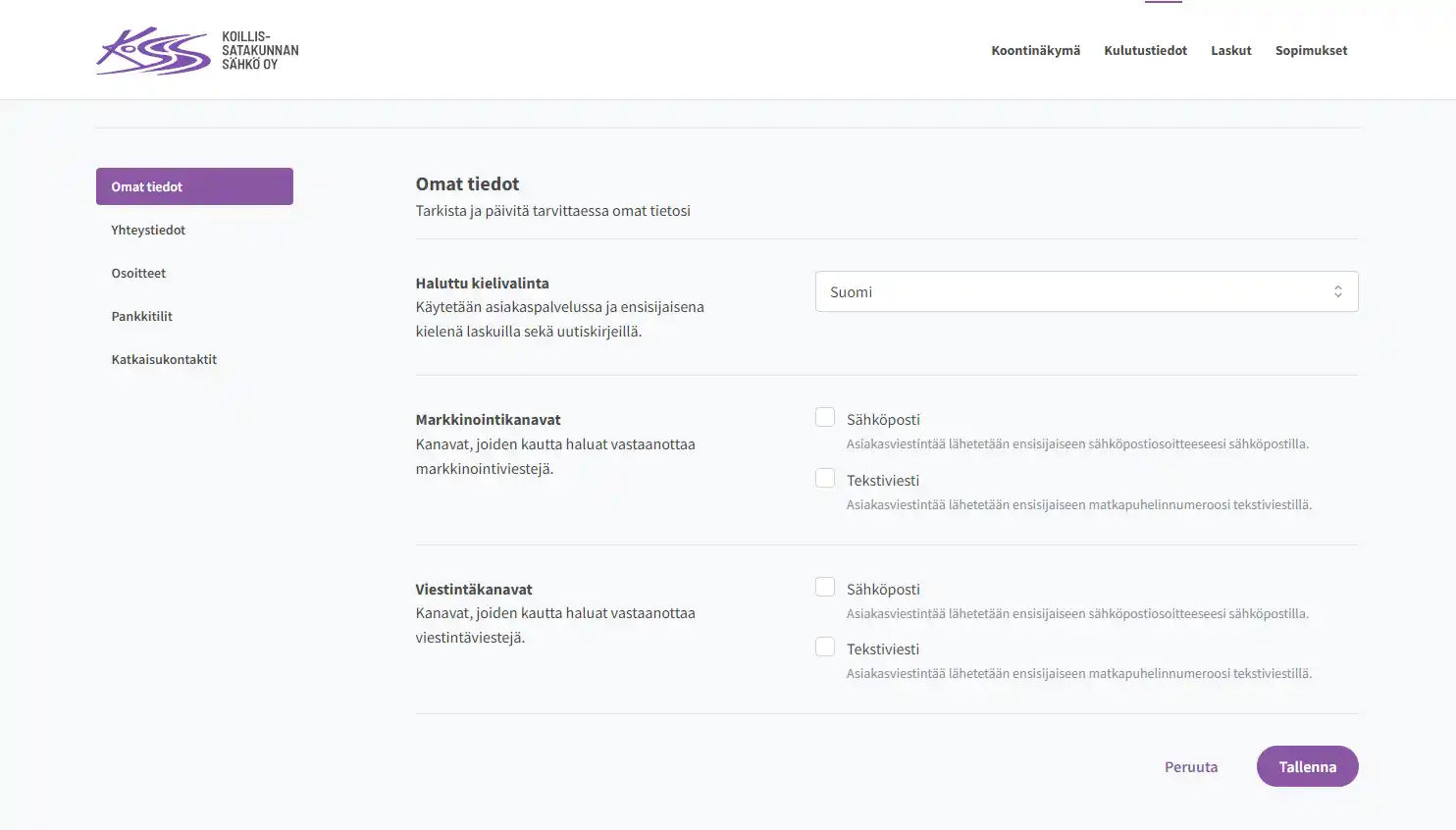Click the Peruuta cancel link
The image size is (1456, 830).
(x=1190, y=767)
